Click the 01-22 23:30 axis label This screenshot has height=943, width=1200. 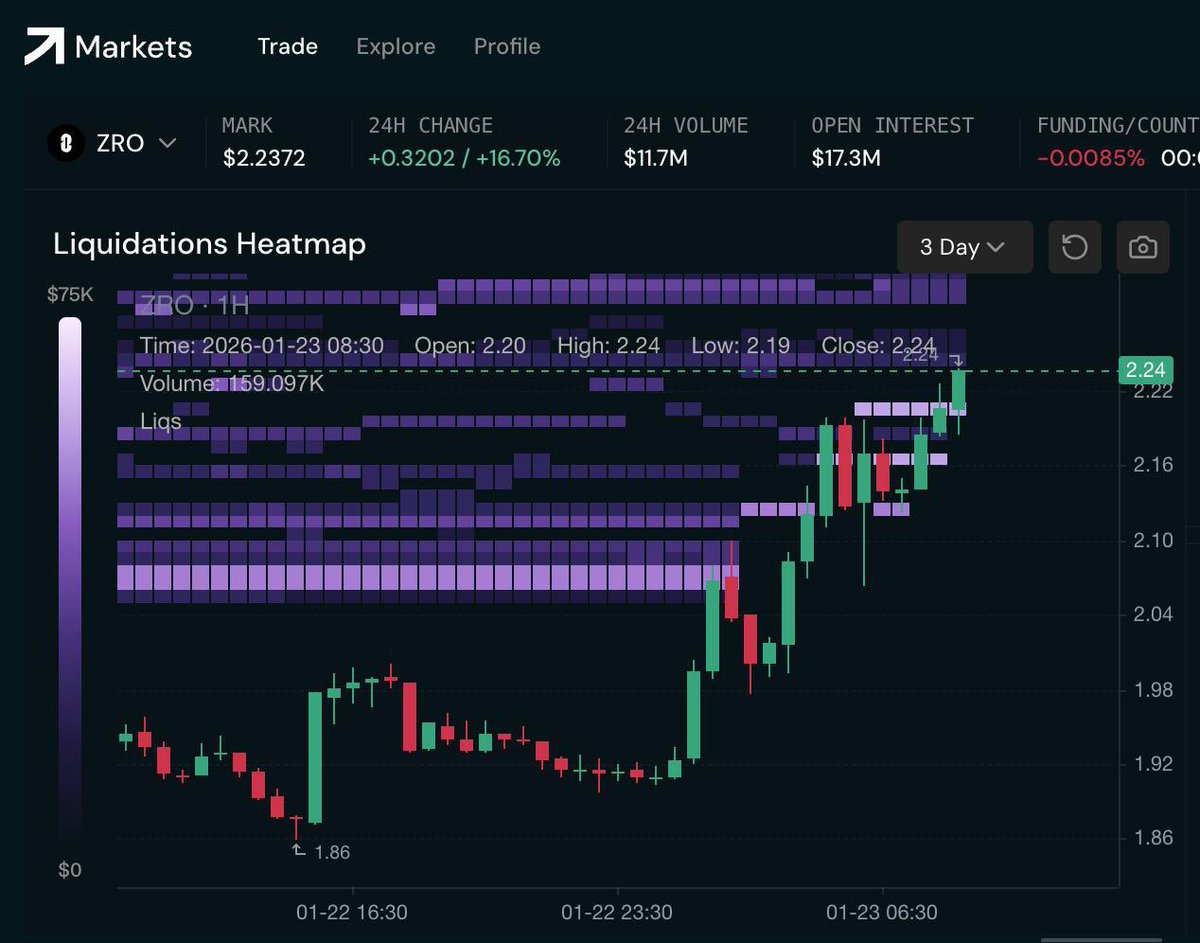click(617, 912)
